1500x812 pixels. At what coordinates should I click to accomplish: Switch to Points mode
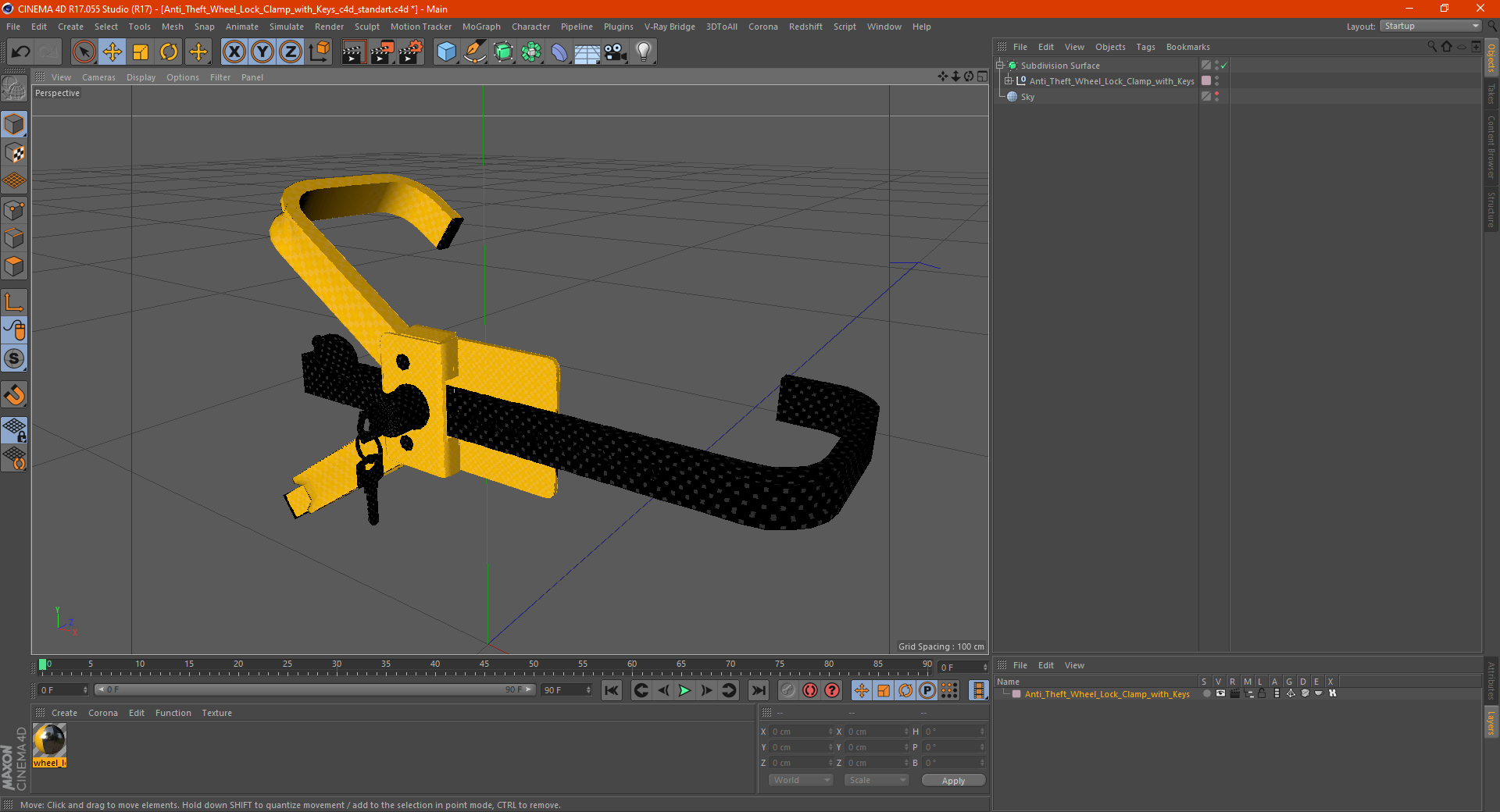(x=14, y=210)
